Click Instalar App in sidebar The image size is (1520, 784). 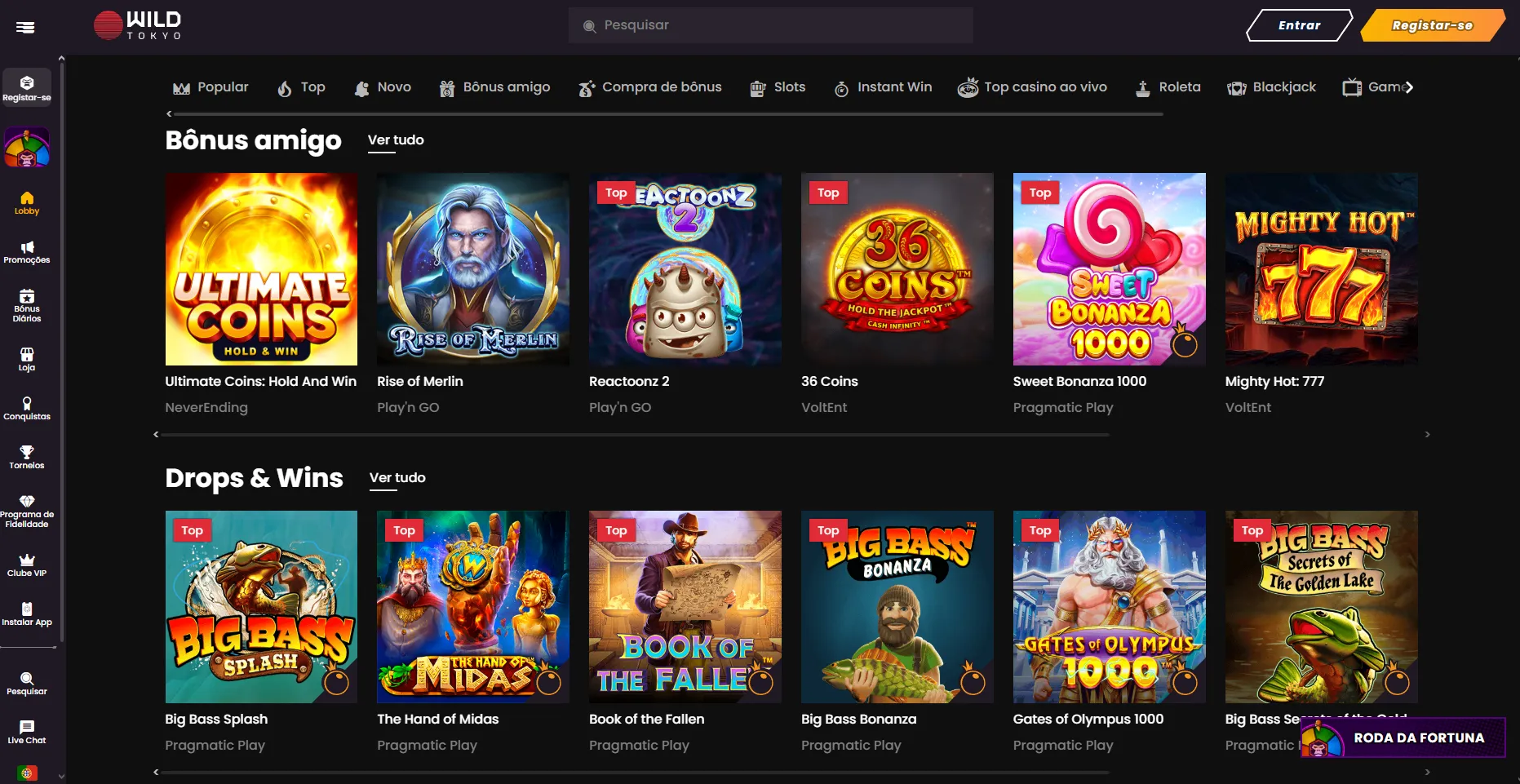coord(27,614)
